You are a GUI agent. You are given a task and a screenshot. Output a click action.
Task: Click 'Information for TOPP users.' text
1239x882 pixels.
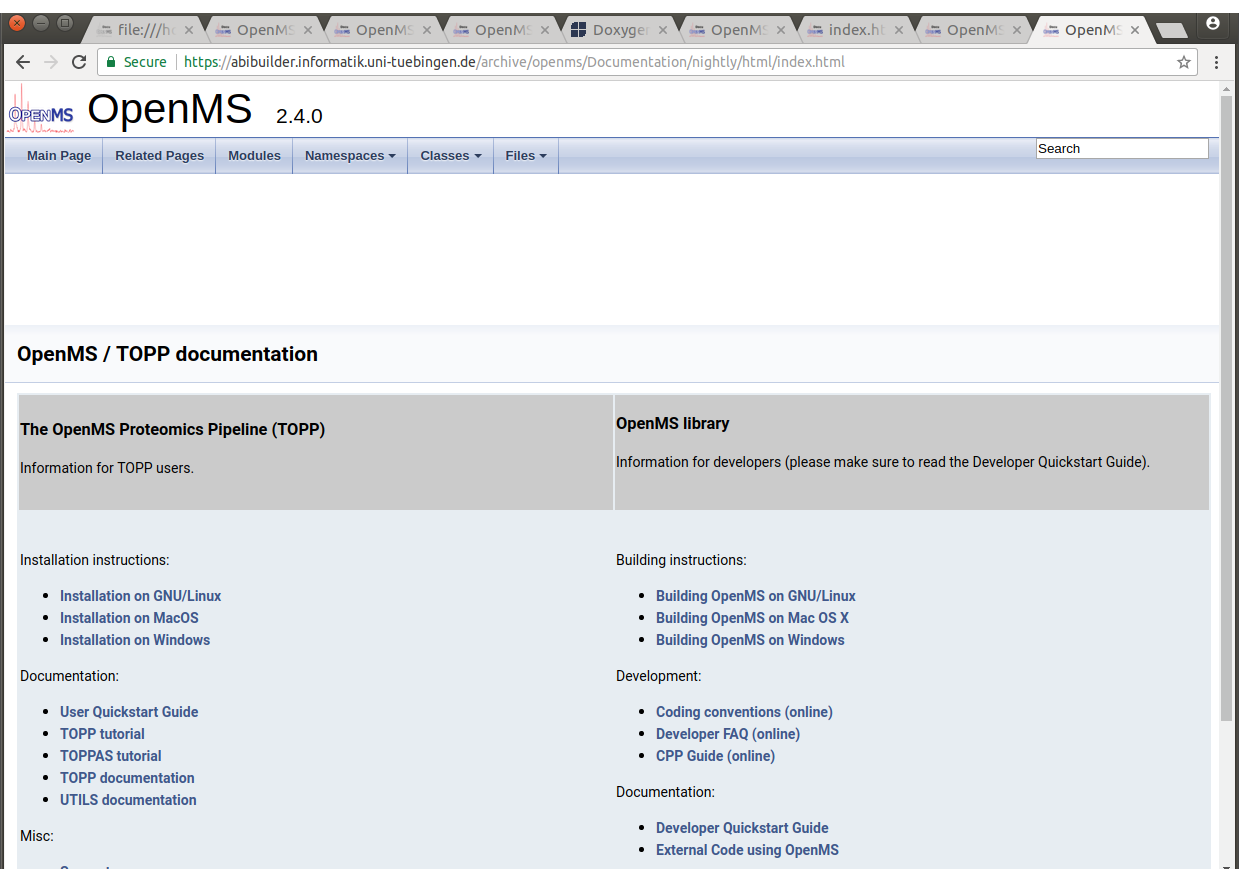tap(107, 468)
